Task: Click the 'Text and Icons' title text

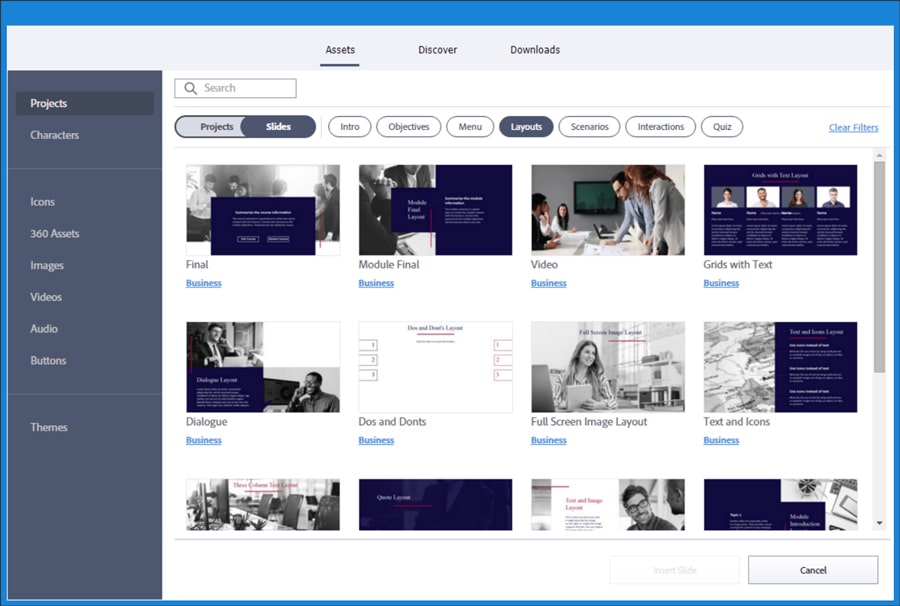Action: [736, 422]
